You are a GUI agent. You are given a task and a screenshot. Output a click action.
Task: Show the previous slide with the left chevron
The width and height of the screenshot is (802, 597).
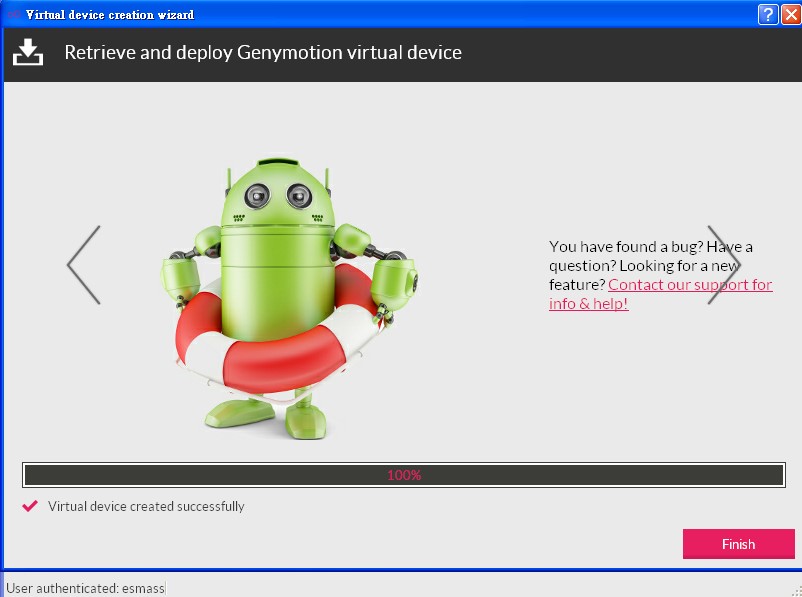pyautogui.click(x=83, y=265)
